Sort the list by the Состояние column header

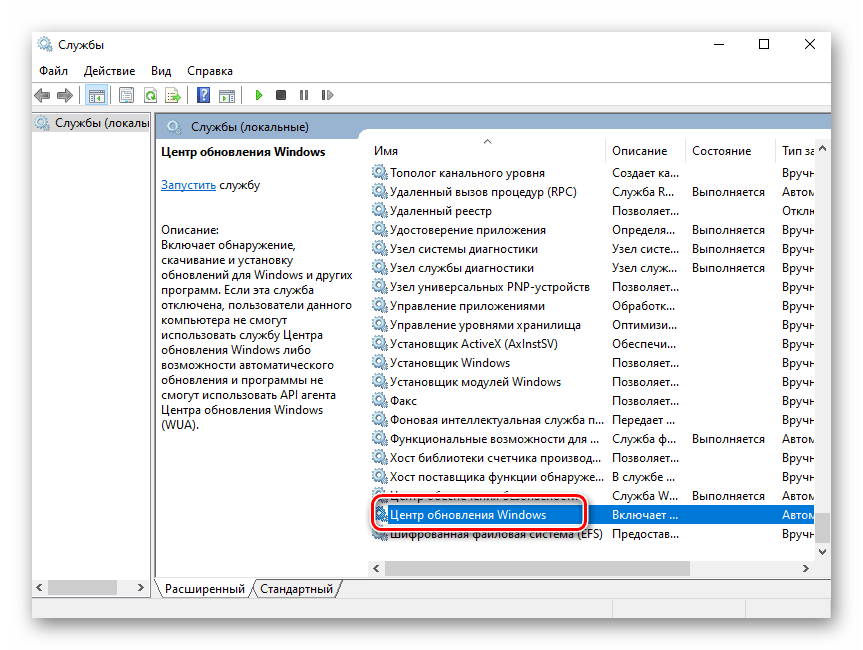pos(721,151)
